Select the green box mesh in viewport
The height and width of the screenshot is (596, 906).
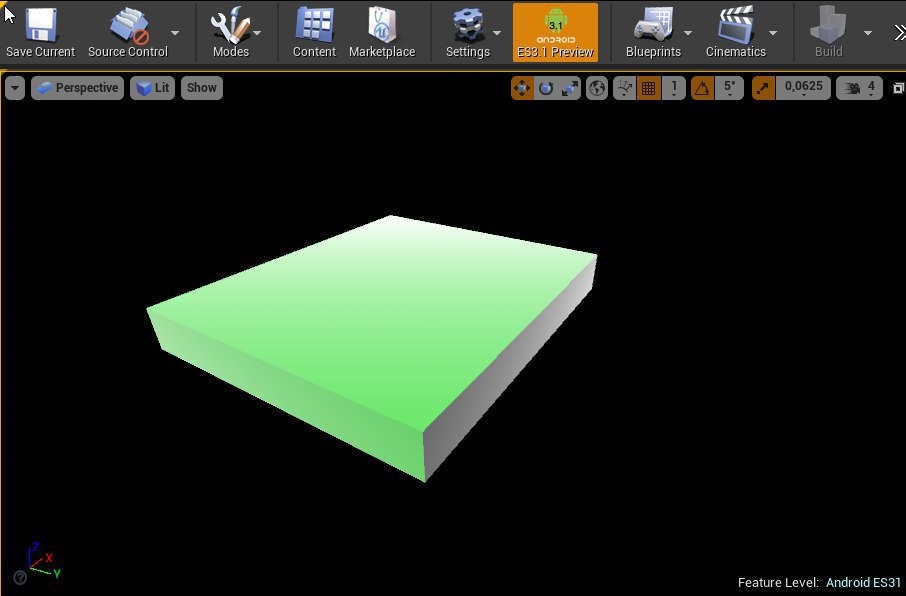tap(372, 348)
